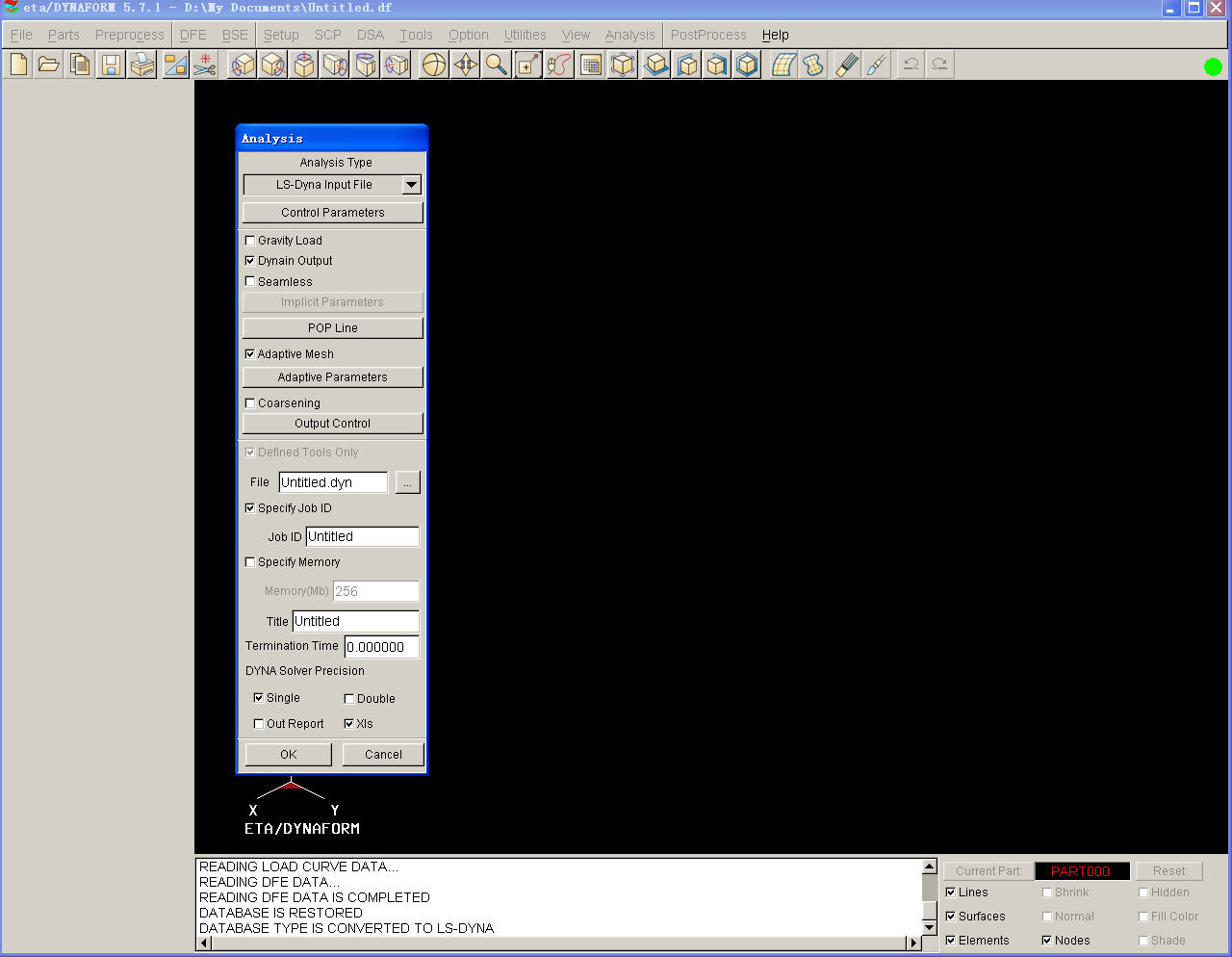Click the small paintbrush redraw icon
This screenshot has height=957, width=1232.
tap(876, 65)
